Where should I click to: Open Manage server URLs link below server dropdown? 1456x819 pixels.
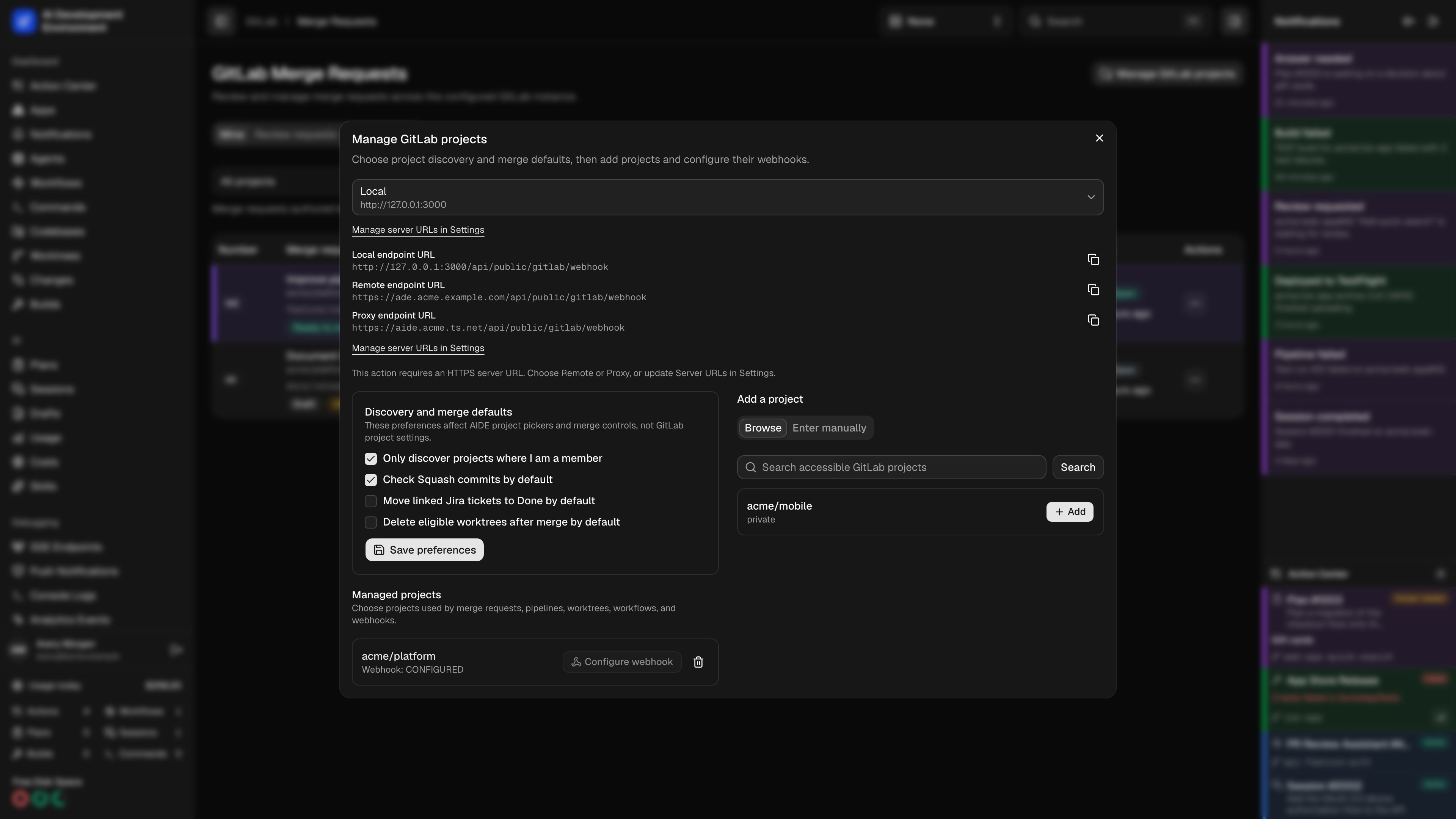418,229
